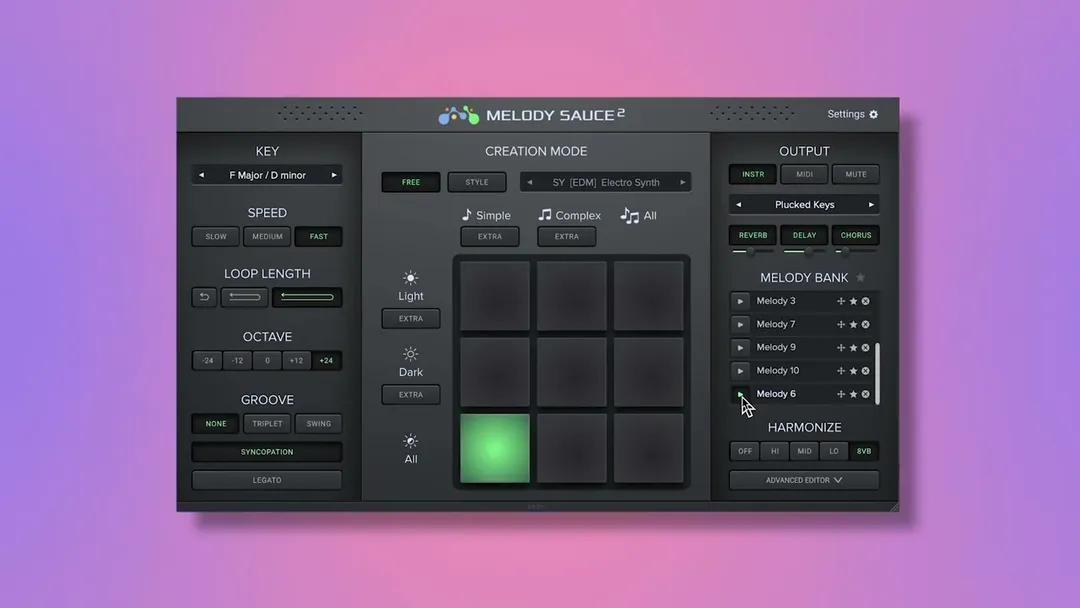This screenshot has height=608, width=1080.
Task: Play the Melody 6 preview
Action: [740, 393]
